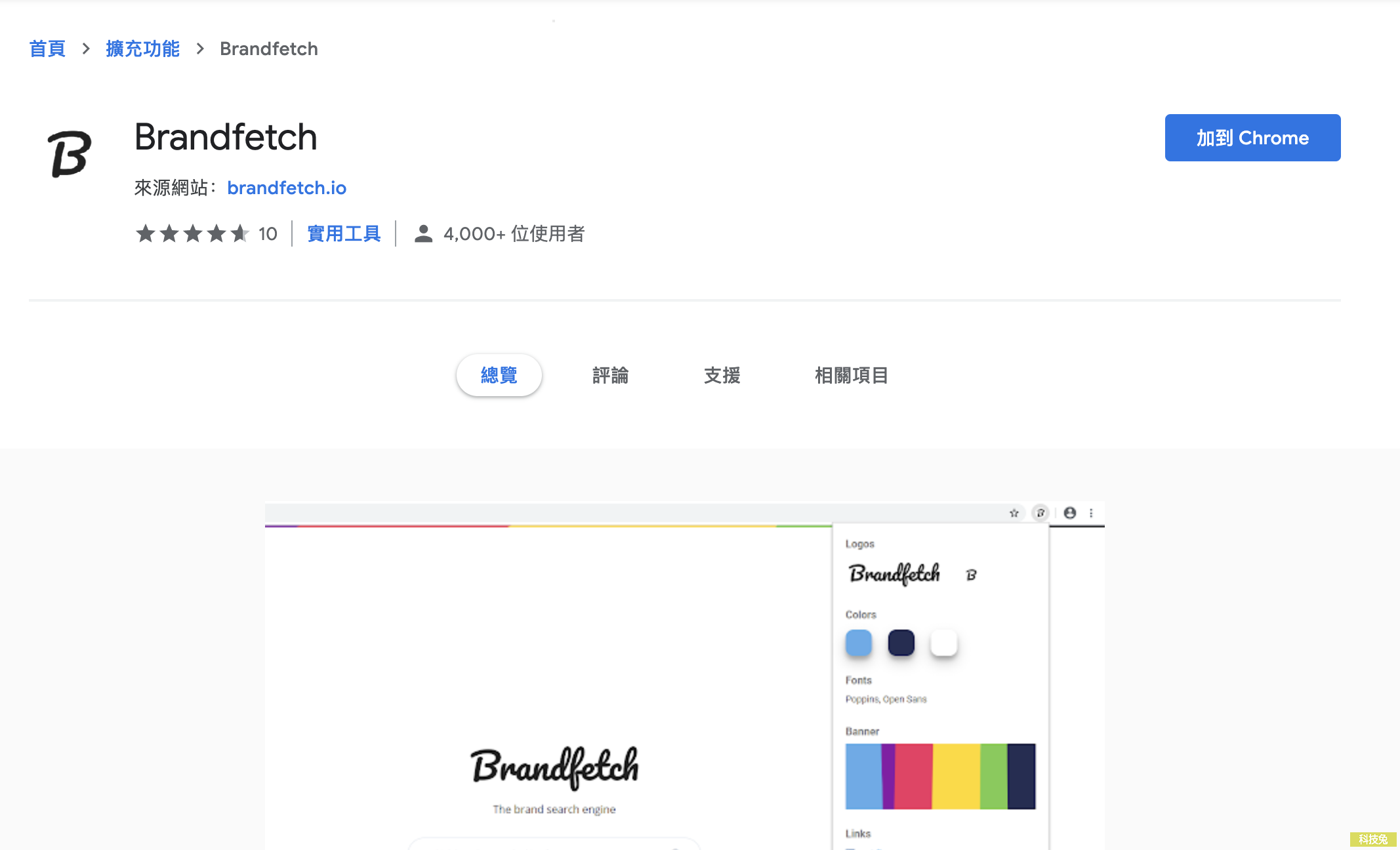
Task: Click the Banner section label
Action: [x=863, y=731]
